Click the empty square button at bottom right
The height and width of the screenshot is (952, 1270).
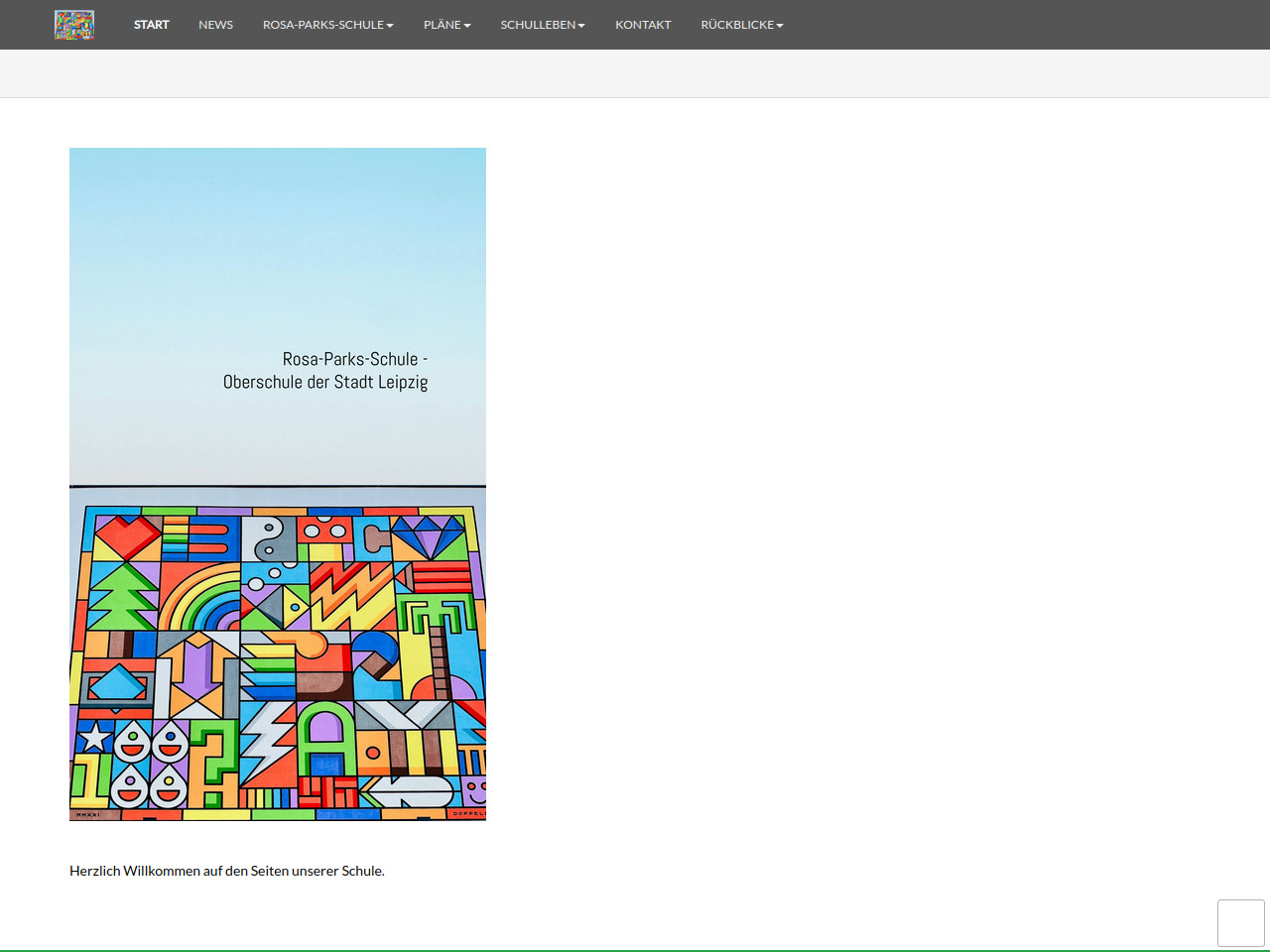coord(1240,923)
